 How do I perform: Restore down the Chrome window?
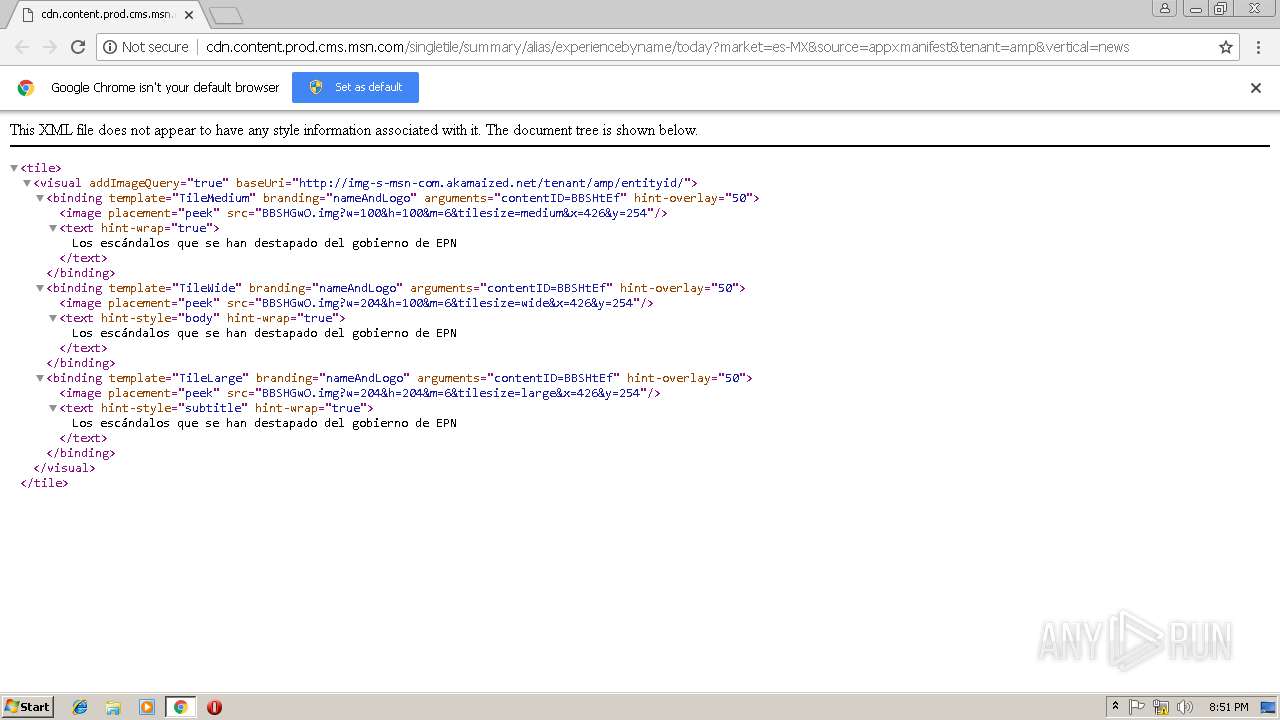click(1221, 8)
